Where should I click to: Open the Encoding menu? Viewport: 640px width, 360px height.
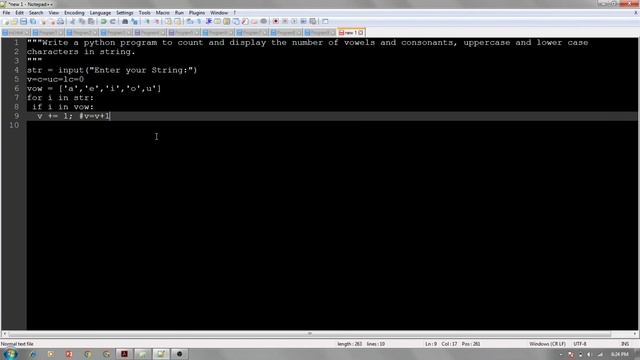click(74, 13)
